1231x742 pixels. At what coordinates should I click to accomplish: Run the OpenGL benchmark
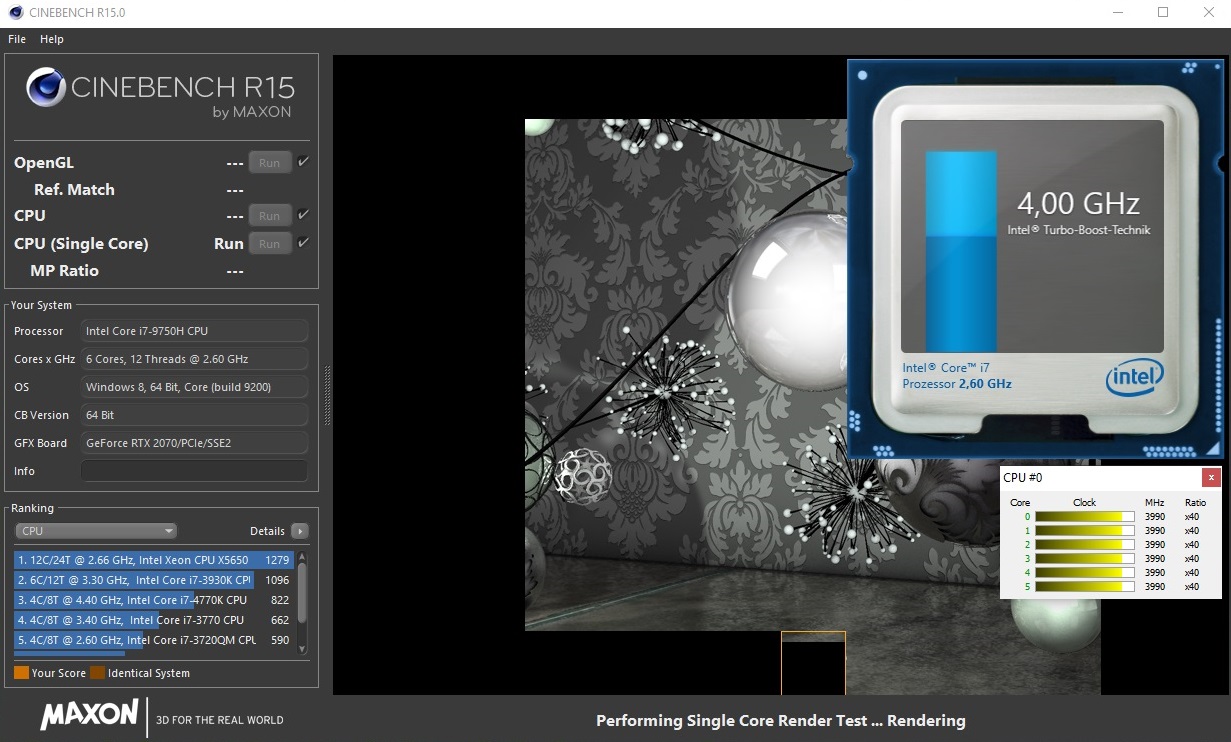(269, 163)
